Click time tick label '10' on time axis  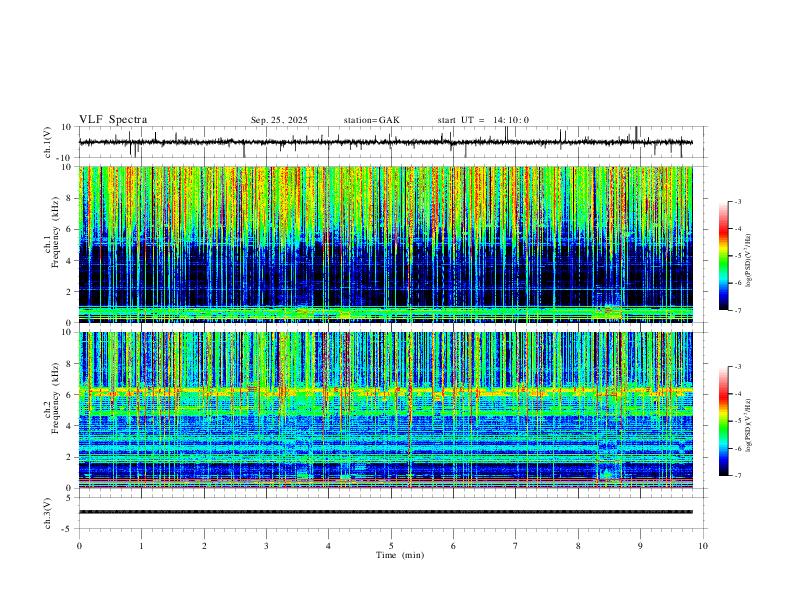click(x=703, y=546)
